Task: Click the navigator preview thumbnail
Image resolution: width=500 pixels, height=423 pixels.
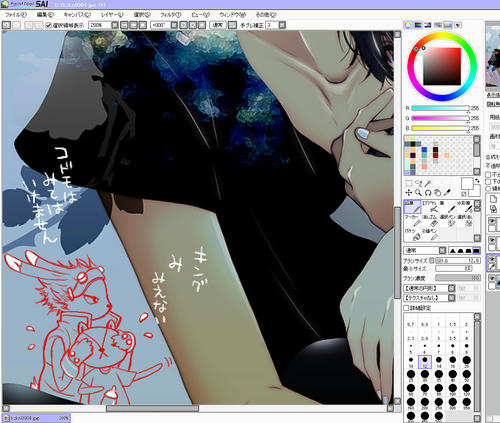Action: pos(493,55)
